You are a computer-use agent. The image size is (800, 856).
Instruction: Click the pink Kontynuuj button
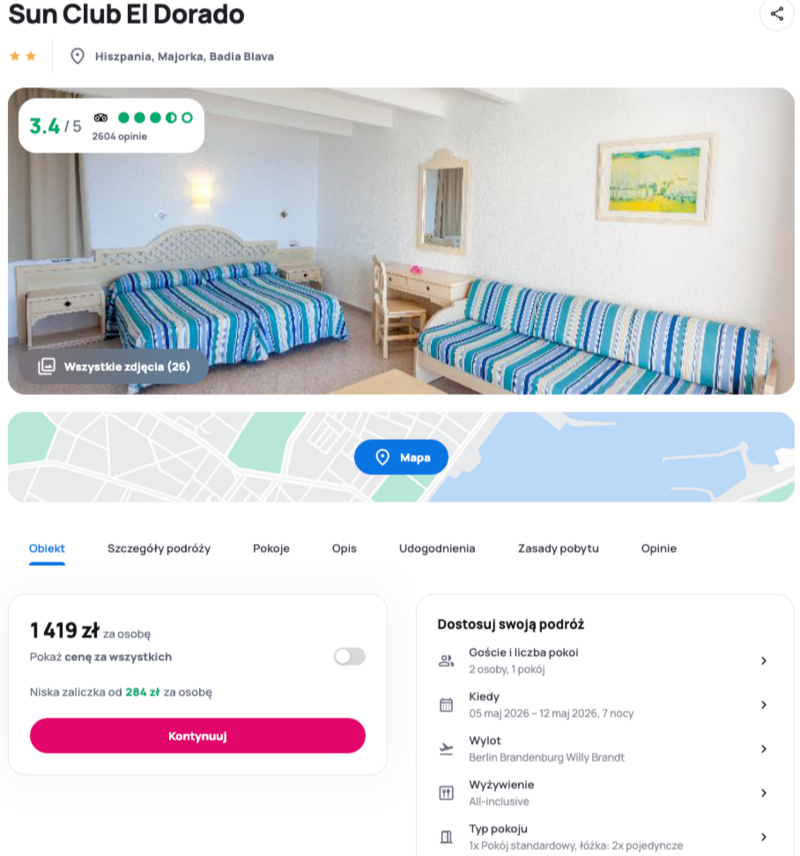[x=198, y=736]
